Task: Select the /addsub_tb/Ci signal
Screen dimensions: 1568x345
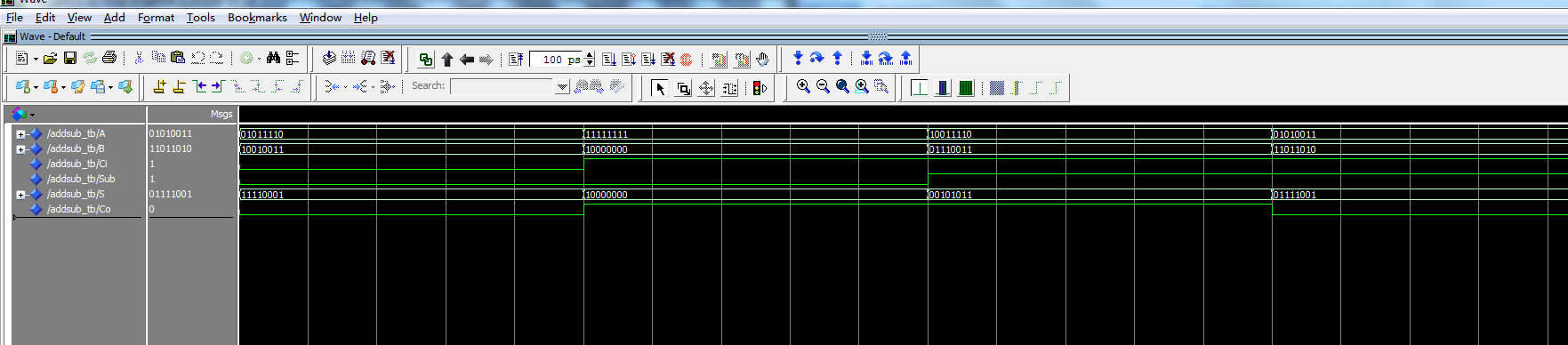Action: (76, 164)
